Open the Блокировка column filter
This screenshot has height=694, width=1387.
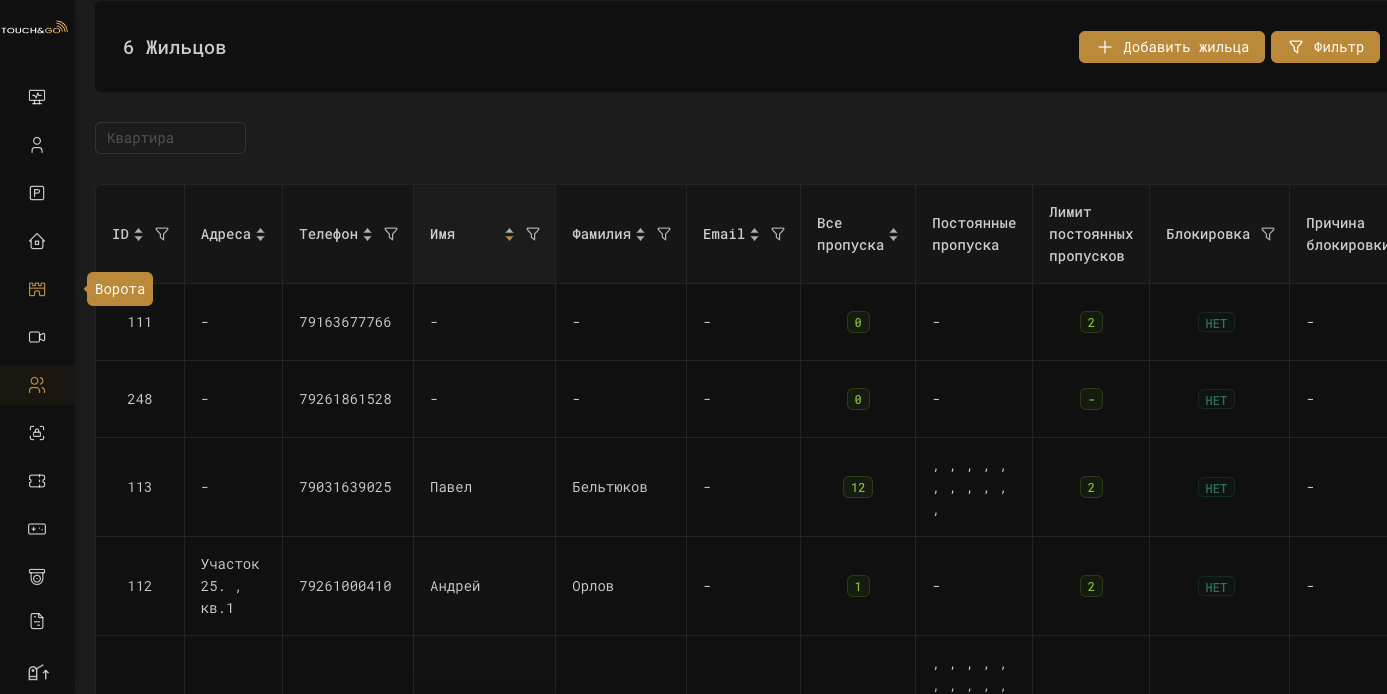click(1268, 234)
